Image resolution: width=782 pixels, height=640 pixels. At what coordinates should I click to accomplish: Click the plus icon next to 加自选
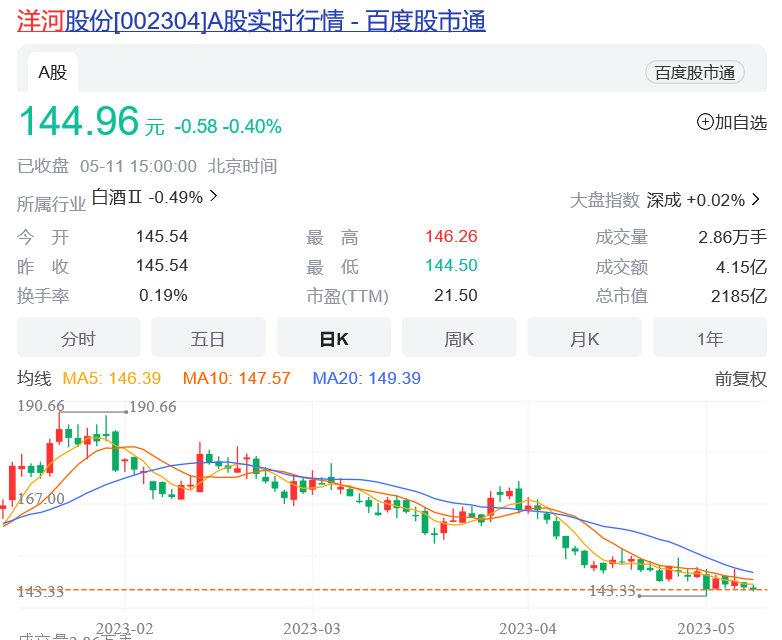705,122
